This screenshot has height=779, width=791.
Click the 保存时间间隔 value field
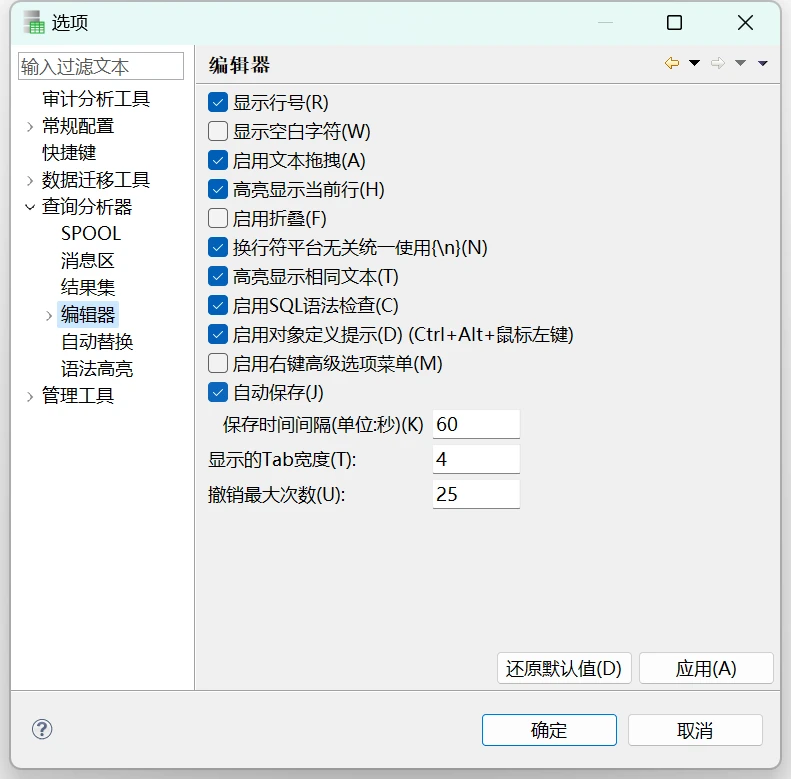476,424
